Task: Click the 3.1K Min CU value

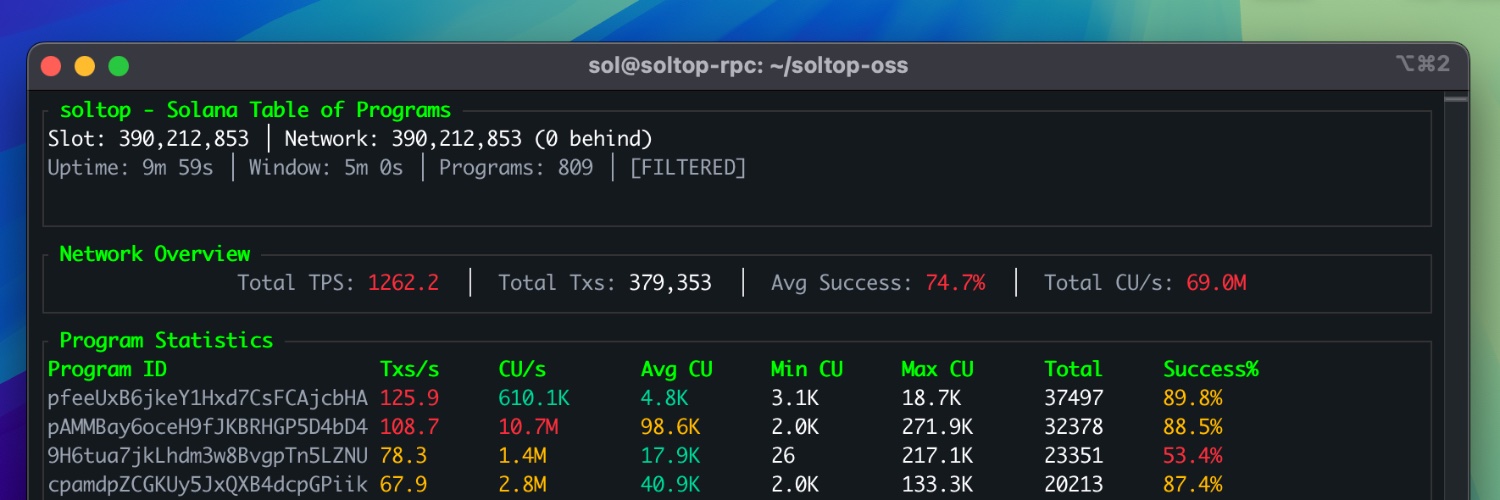Action: coord(795,398)
